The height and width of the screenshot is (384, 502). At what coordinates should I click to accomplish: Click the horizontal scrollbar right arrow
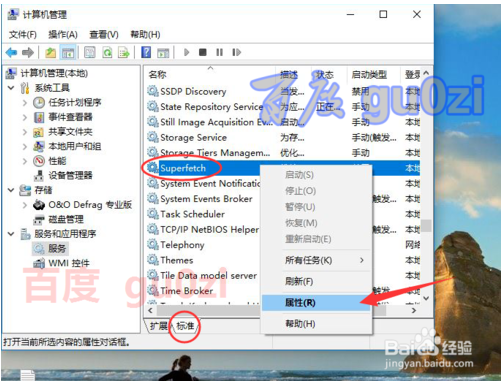click(414, 311)
